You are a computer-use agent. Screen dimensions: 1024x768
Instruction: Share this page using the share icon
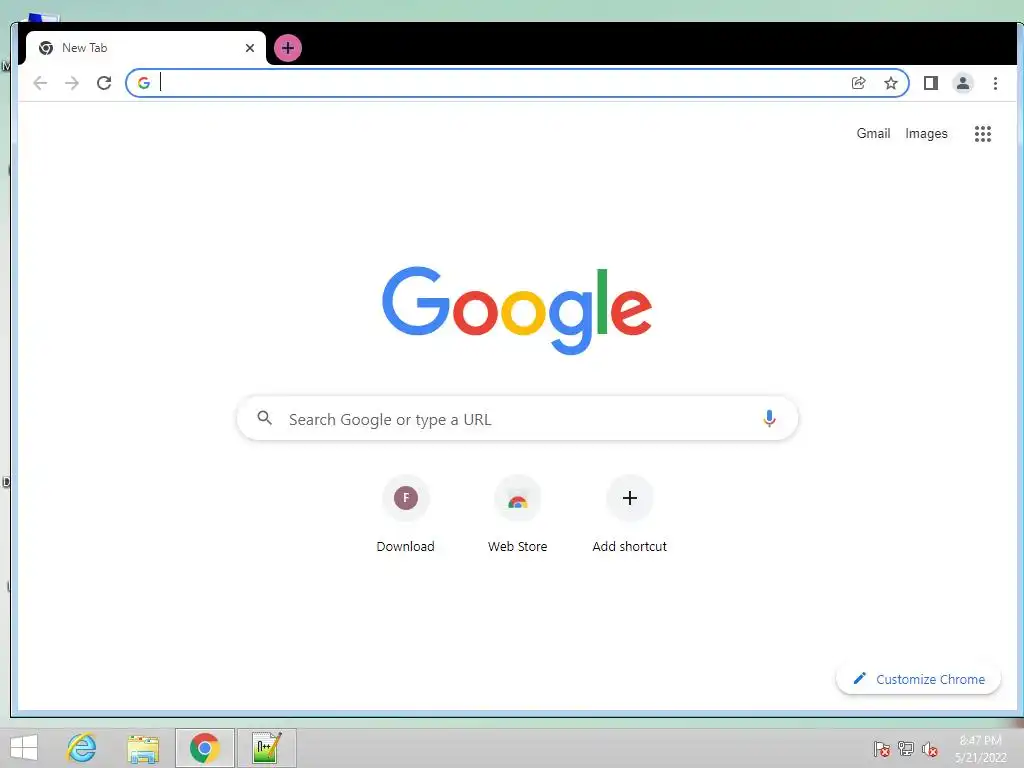coord(859,83)
